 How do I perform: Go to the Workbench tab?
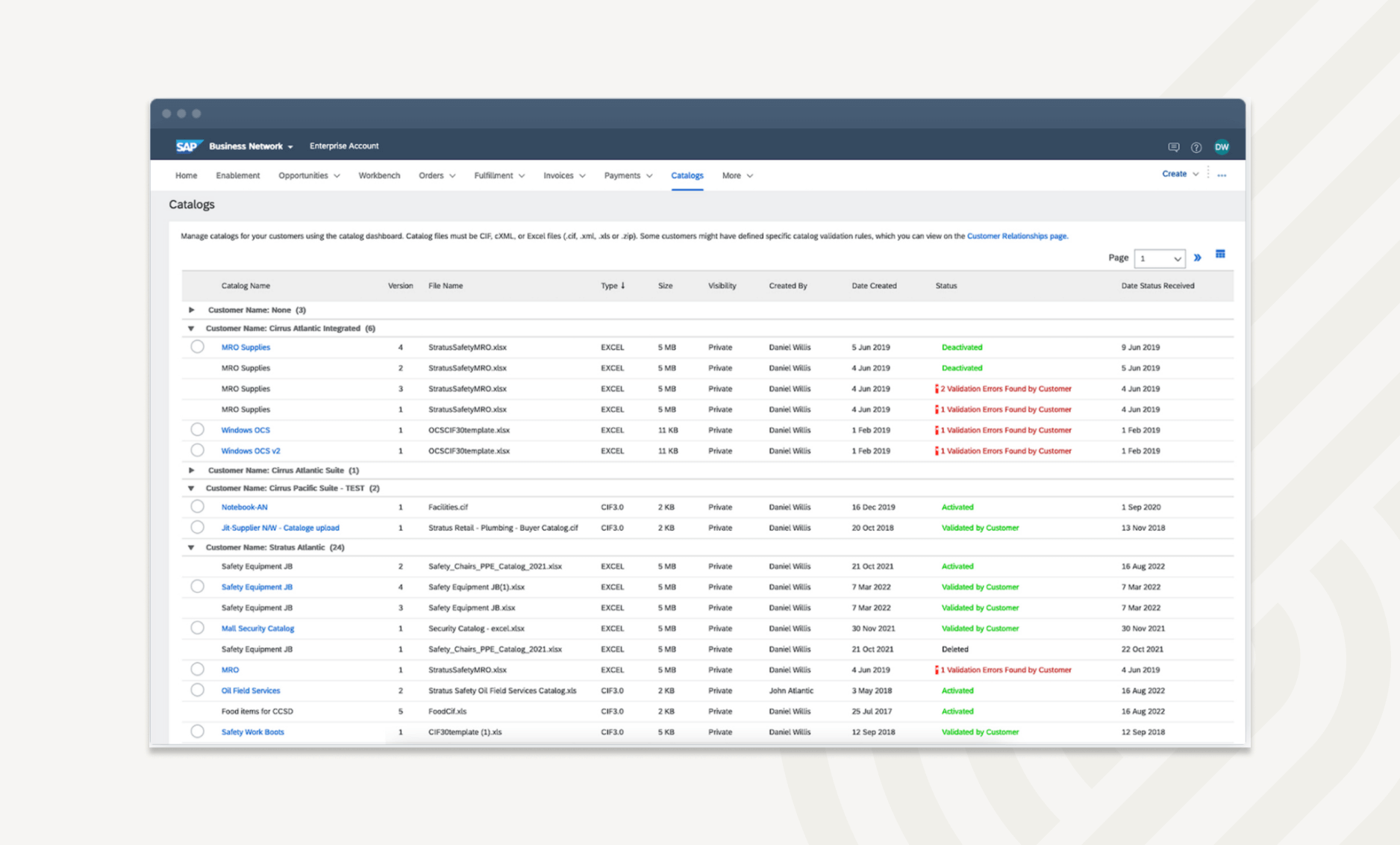[x=379, y=175]
